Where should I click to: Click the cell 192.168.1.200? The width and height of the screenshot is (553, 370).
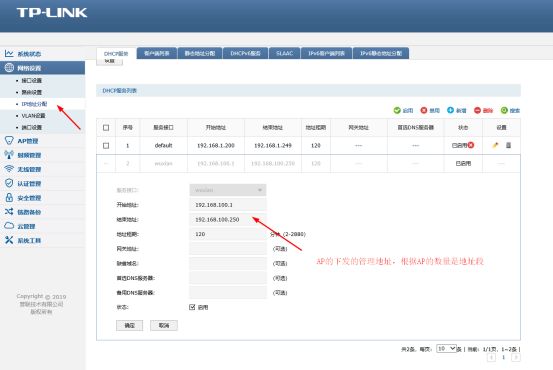pos(216,145)
